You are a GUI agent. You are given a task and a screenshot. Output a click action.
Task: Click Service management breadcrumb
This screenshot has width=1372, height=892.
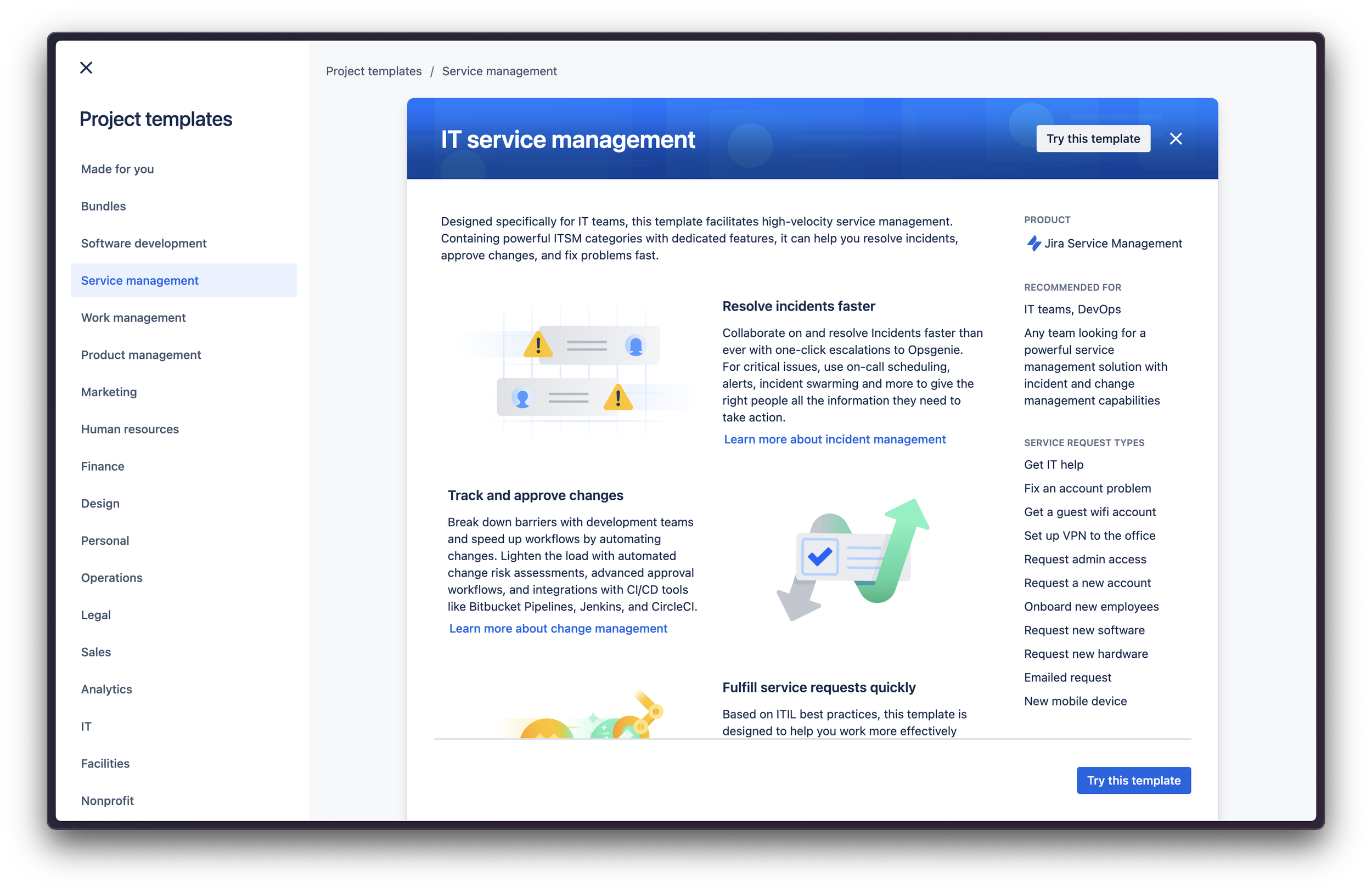tap(499, 71)
